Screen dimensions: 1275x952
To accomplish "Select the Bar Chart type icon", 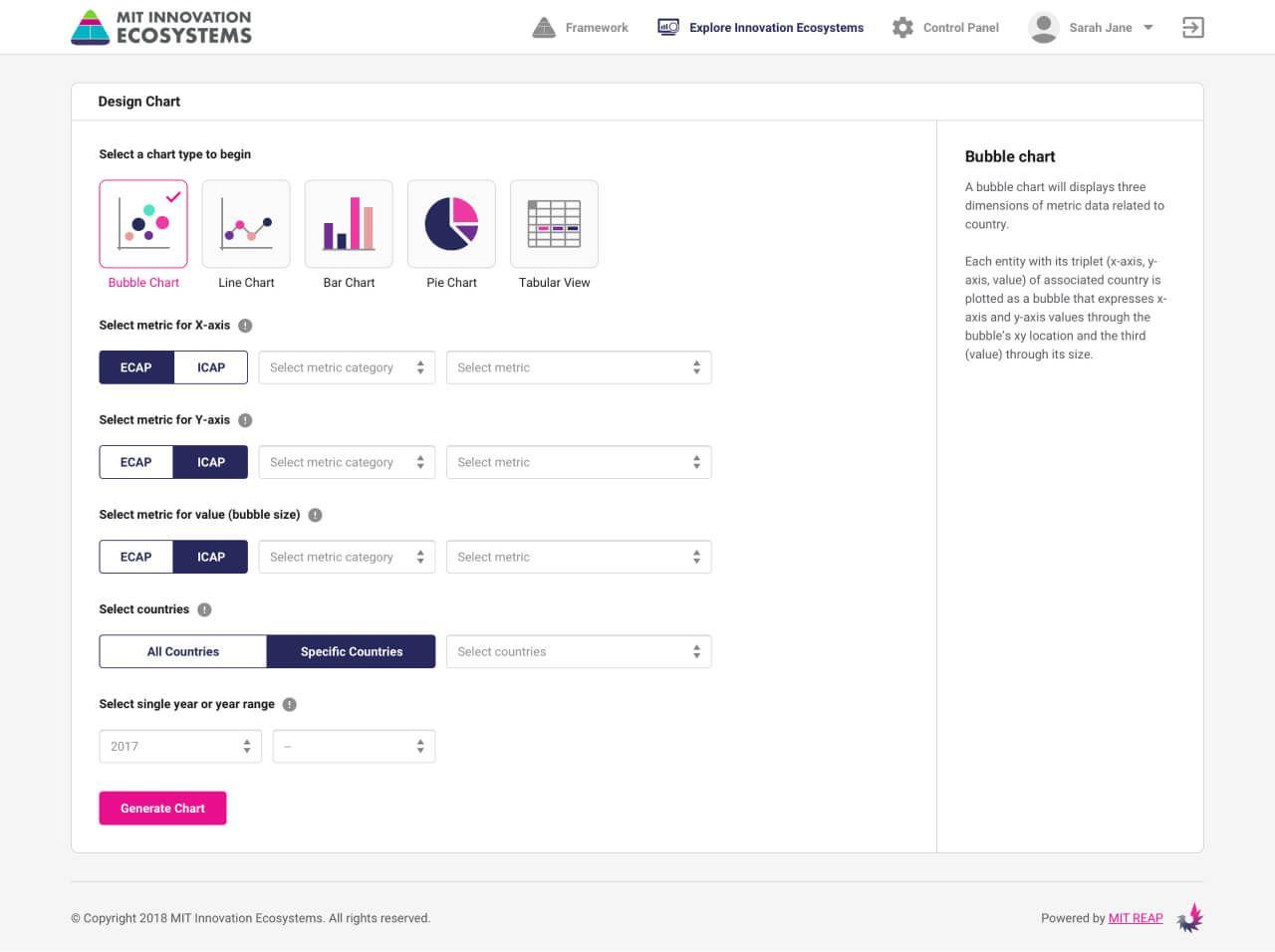I will coord(349,224).
